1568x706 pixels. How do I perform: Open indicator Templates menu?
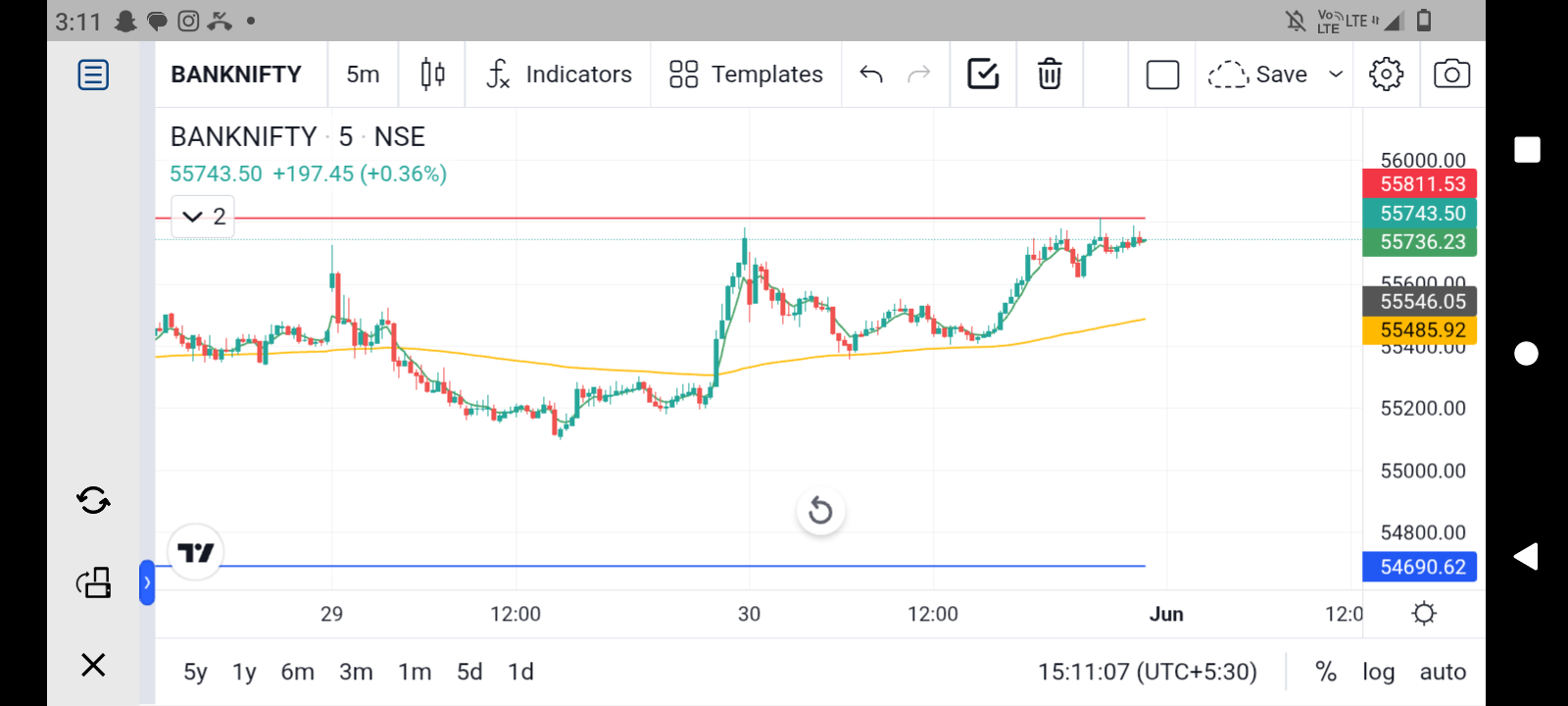pyautogui.click(x=747, y=75)
